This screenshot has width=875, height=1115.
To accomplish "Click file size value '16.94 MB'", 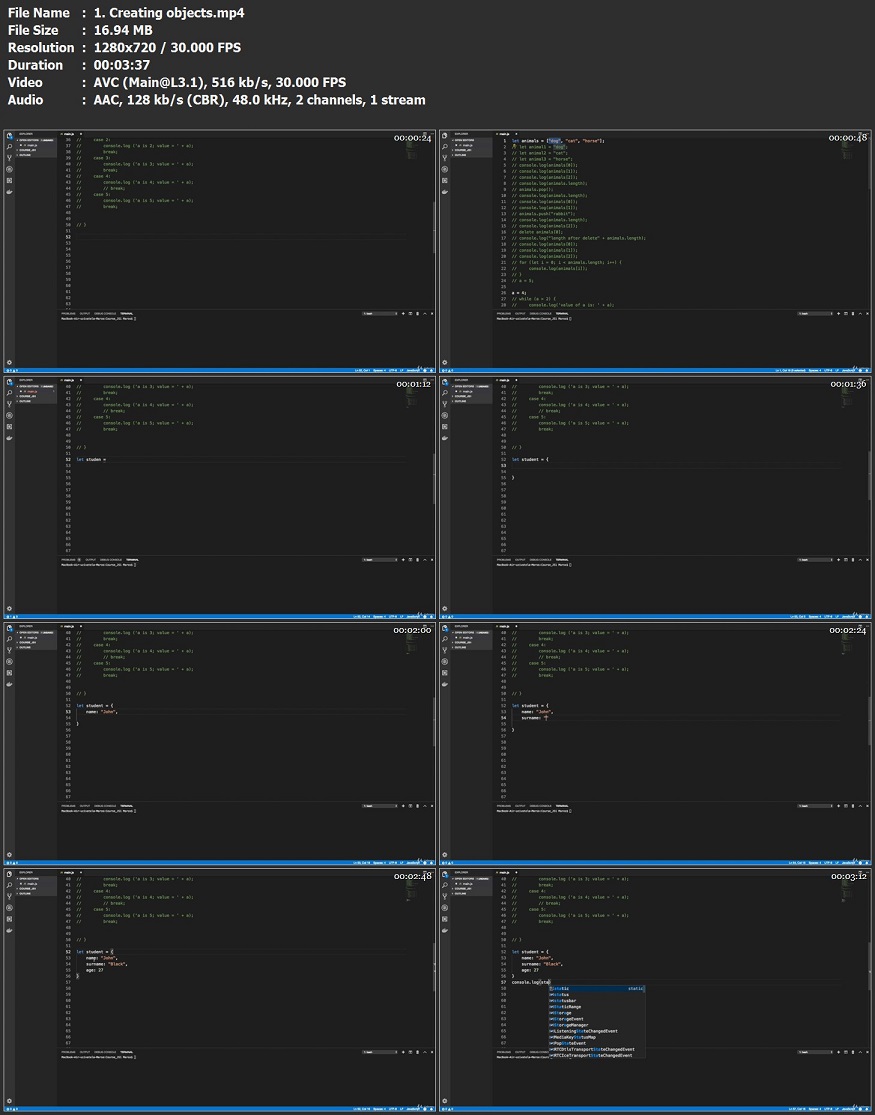I will pos(123,30).
